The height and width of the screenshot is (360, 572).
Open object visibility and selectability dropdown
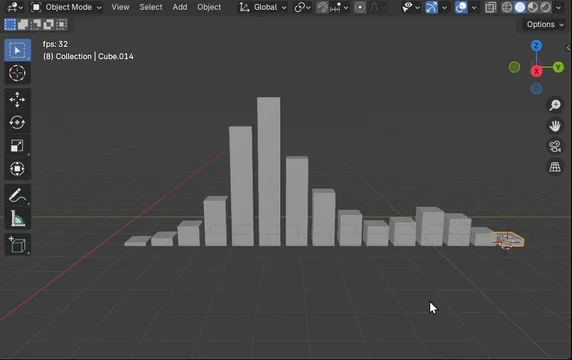click(x=410, y=7)
